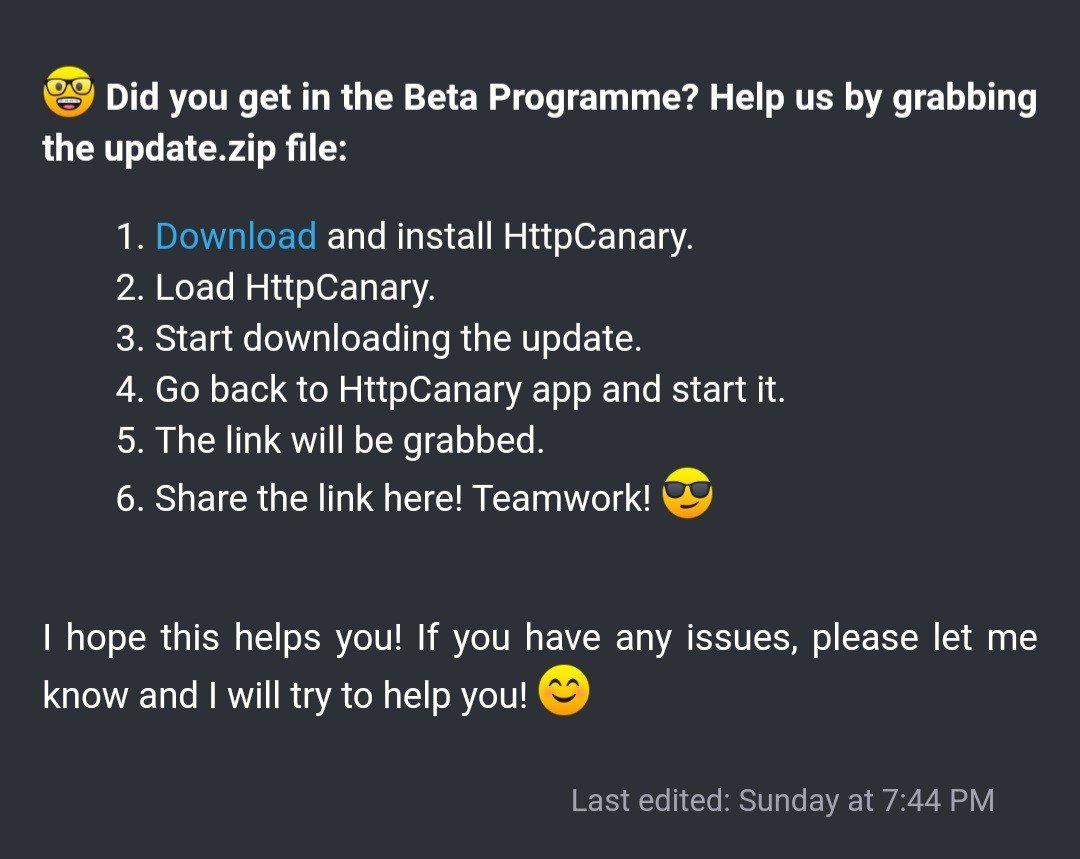
Task: Click "Share the link here!" text
Action: point(308,498)
